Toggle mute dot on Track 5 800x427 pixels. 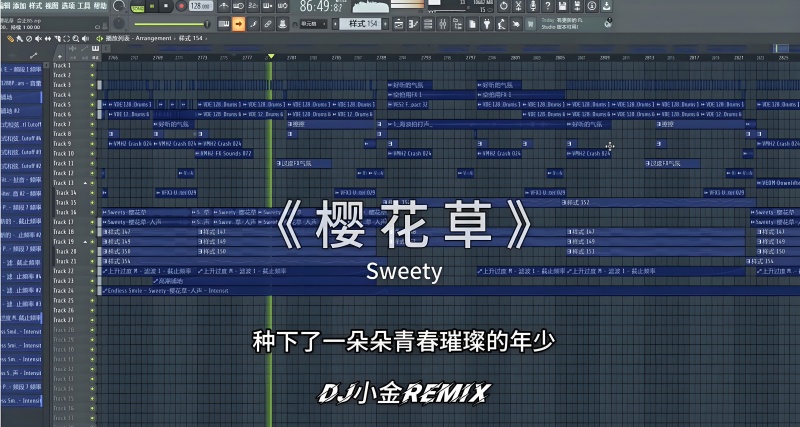tap(92, 105)
